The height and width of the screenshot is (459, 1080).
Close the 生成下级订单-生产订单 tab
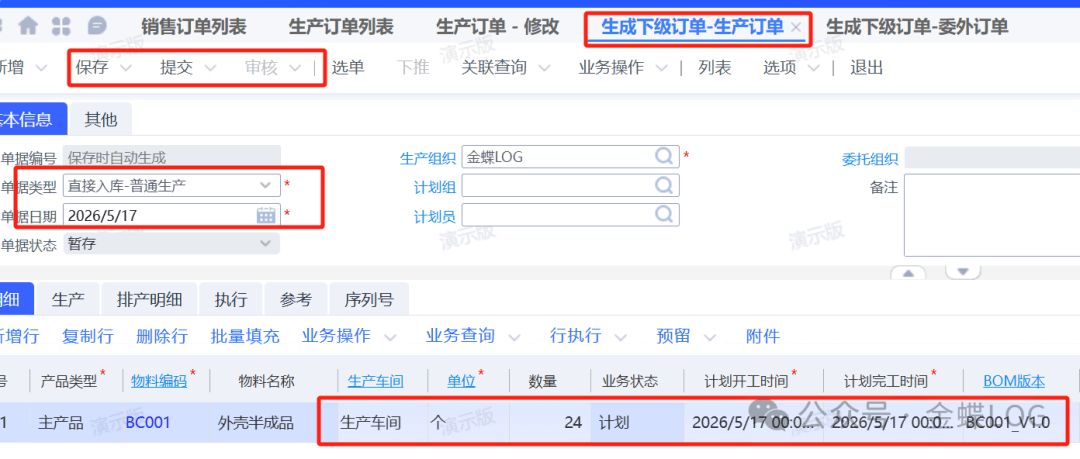796,28
